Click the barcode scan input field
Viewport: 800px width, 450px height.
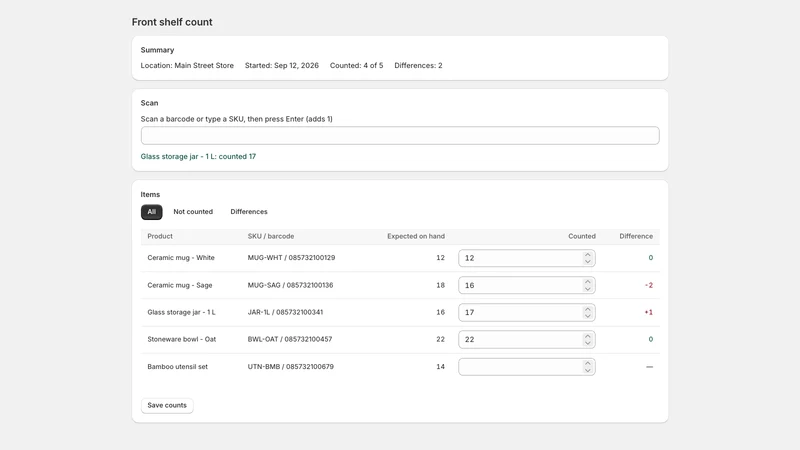pos(400,136)
